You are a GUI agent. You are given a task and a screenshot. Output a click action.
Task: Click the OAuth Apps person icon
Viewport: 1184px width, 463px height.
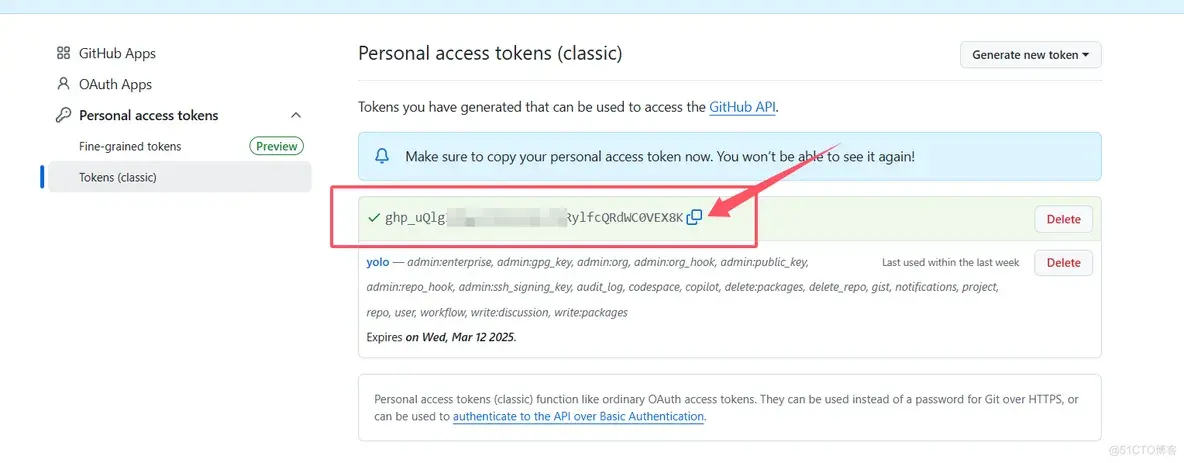[x=63, y=84]
